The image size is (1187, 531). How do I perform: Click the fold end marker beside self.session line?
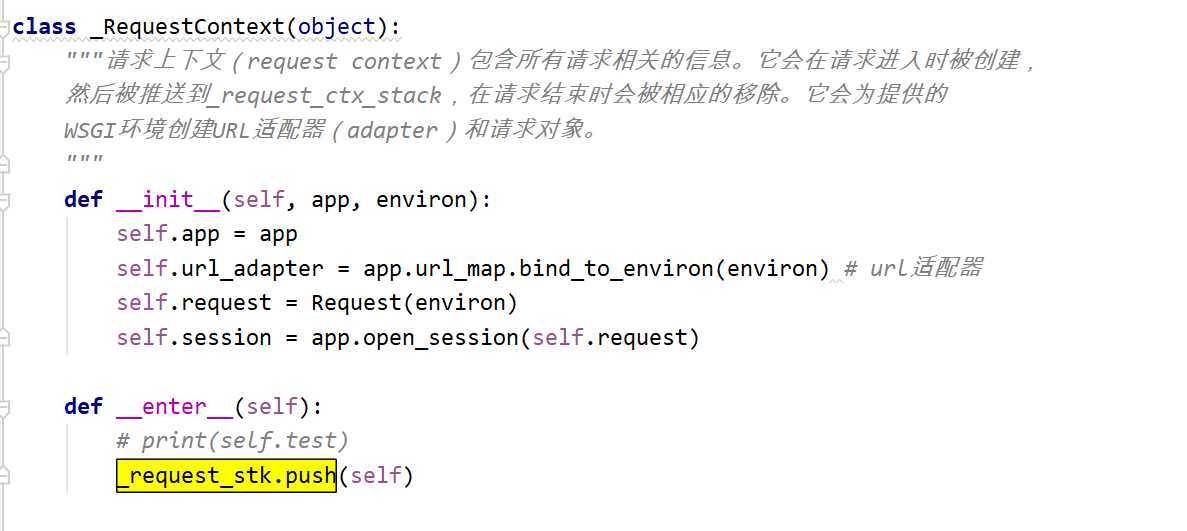(x=5, y=338)
